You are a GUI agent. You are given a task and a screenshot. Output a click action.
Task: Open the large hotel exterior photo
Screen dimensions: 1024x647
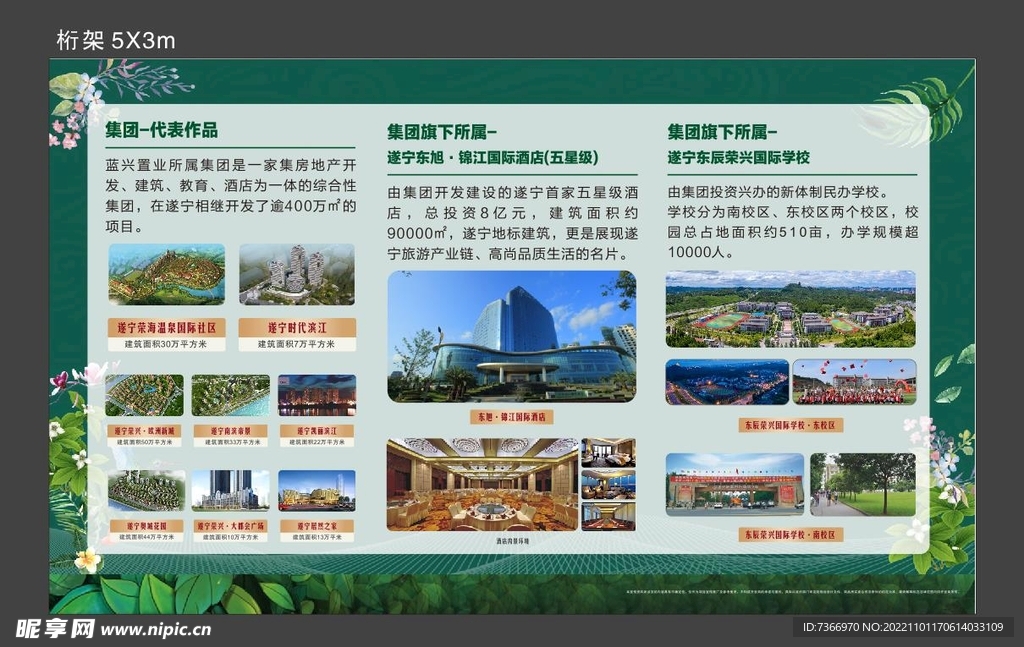512,336
